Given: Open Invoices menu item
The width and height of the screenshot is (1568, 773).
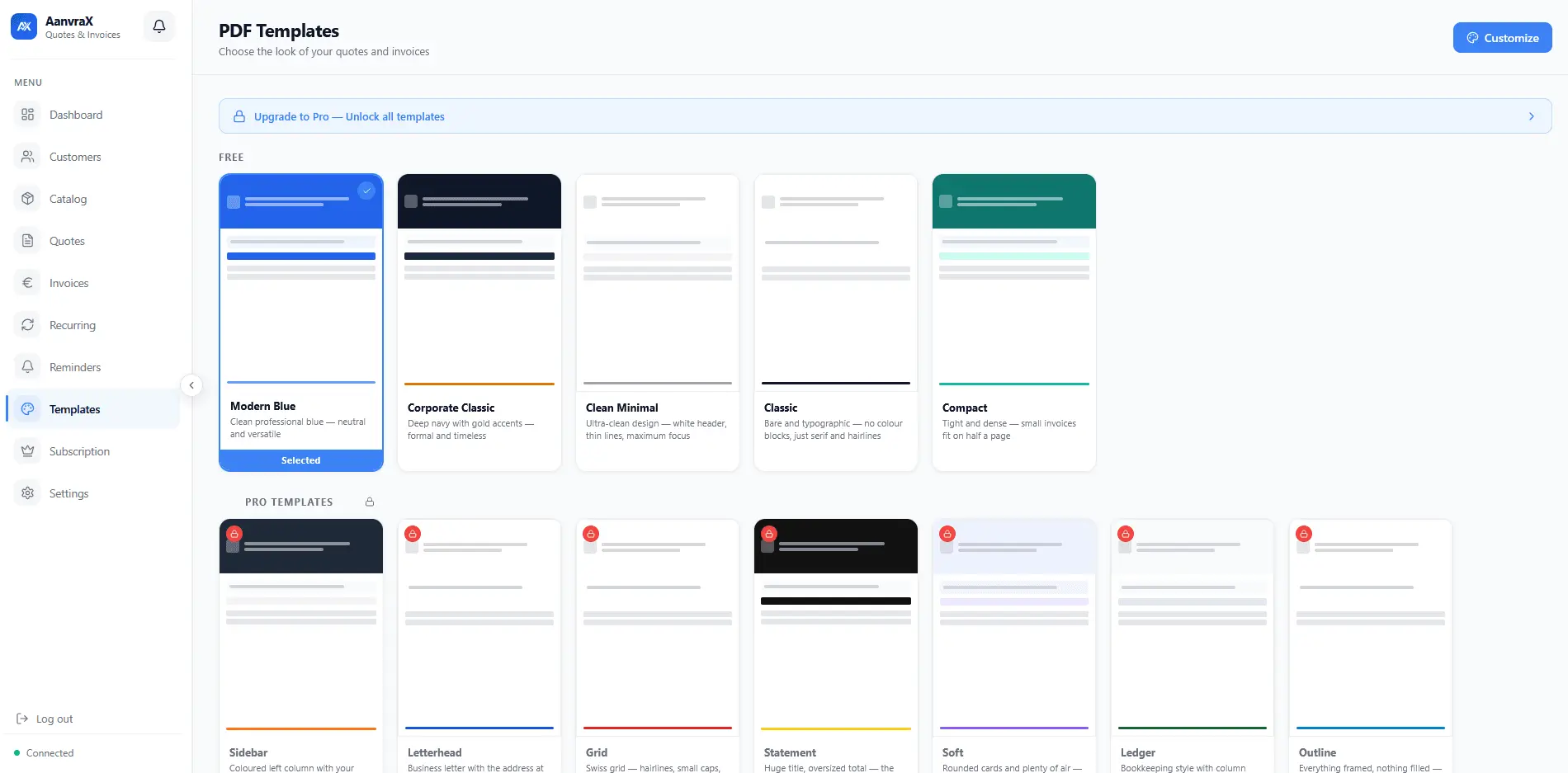Looking at the screenshot, I should coord(92,283).
